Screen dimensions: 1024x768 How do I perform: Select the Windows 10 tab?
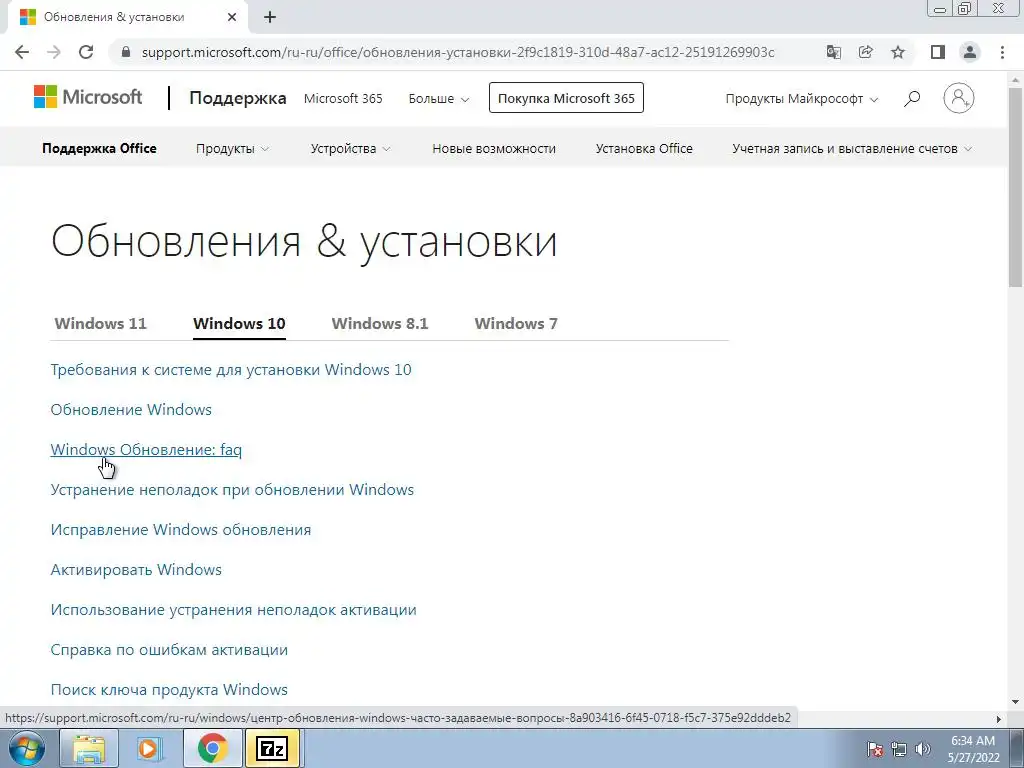point(239,323)
